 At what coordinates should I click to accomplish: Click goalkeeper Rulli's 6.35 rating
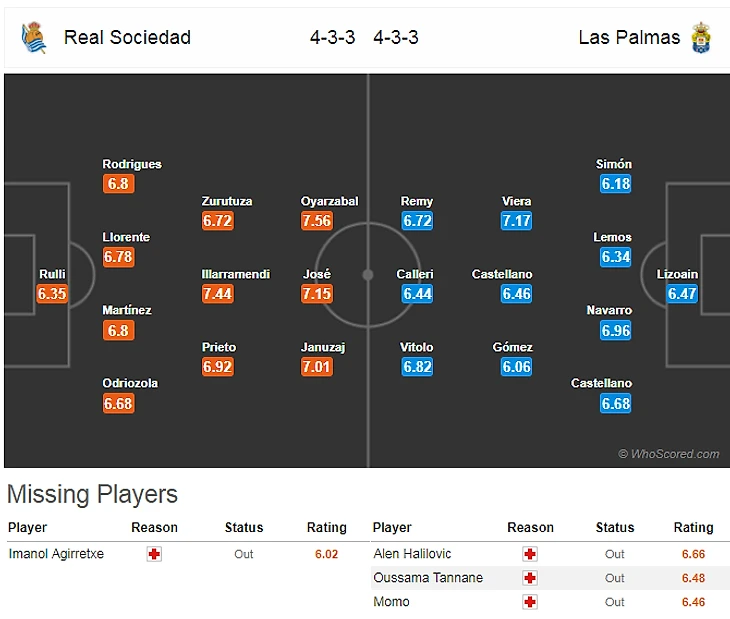click(x=52, y=294)
